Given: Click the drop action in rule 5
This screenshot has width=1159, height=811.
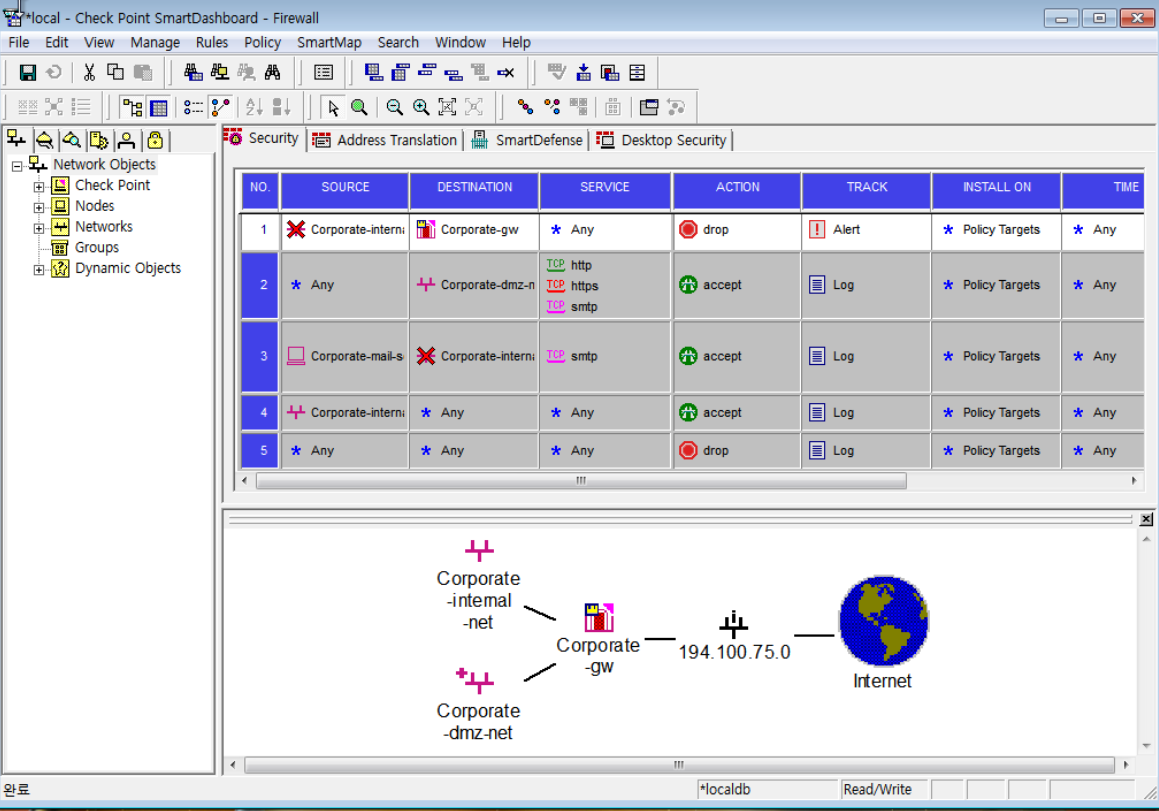Looking at the screenshot, I should tap(704, 450).
